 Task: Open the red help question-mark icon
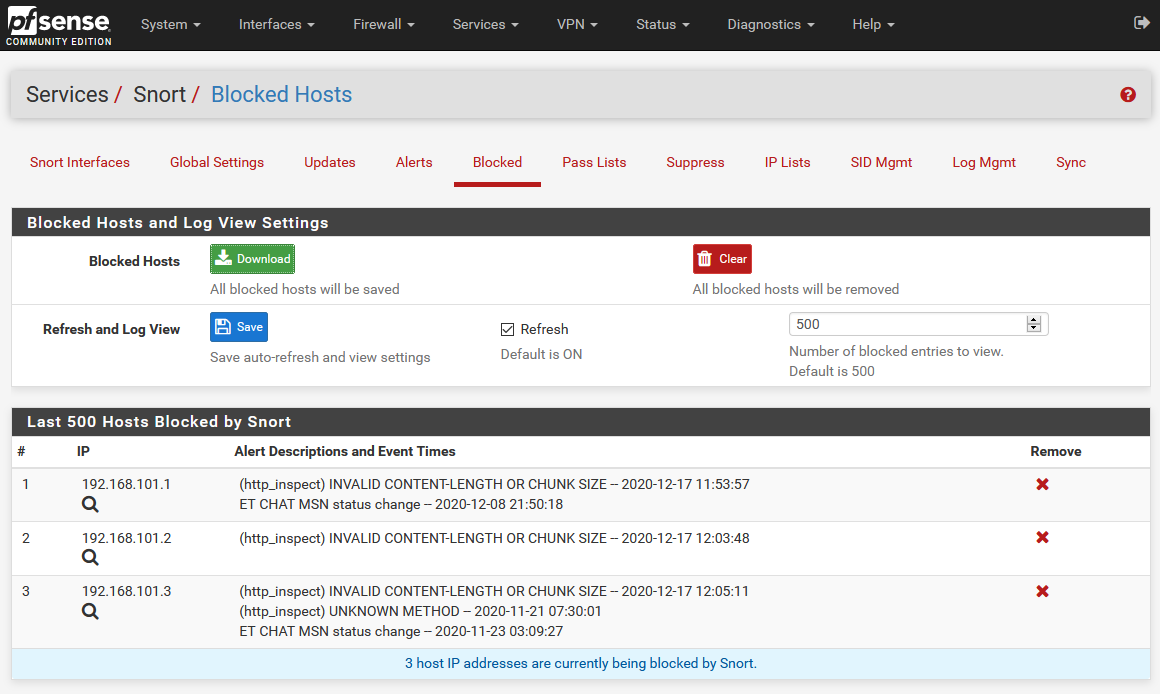(x=1127, y=95)
